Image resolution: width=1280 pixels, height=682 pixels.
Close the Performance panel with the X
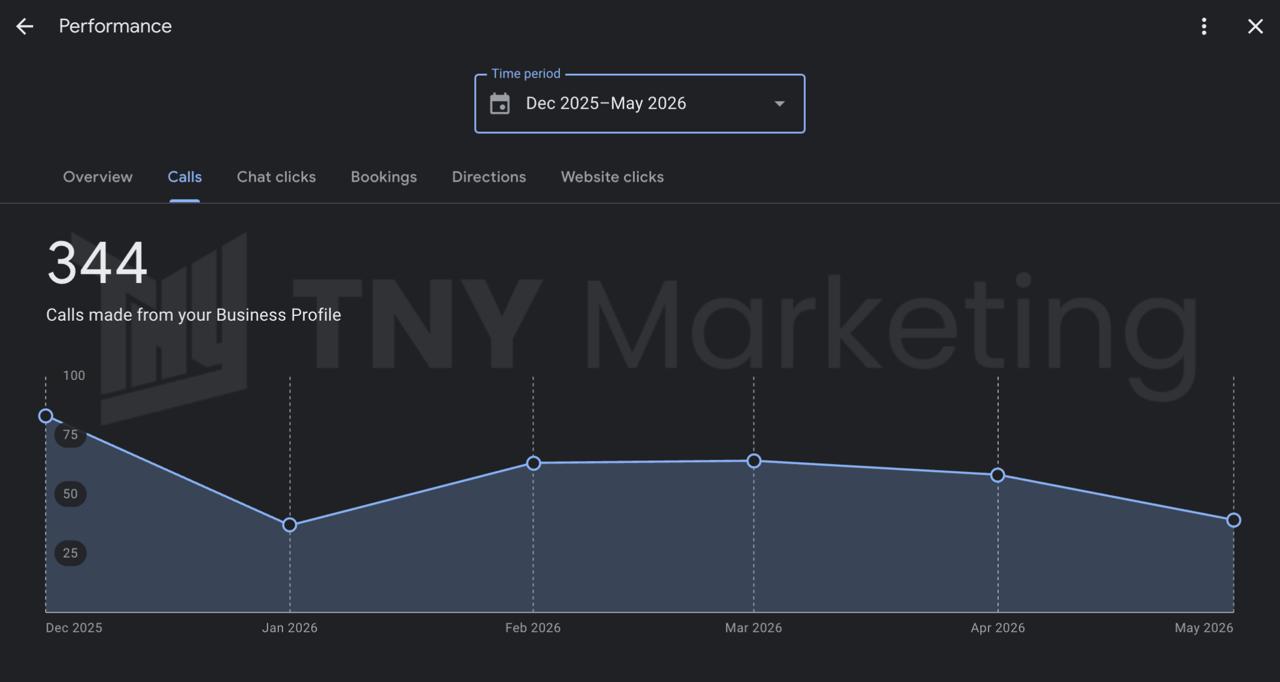tap(1256, 27)
